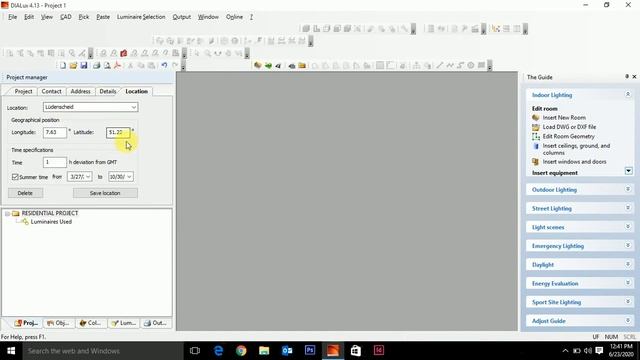This screenshot has height=360, width=640.
Task: Expand the Outdoor Lighting guide section
Action: (x=628, y=189)
